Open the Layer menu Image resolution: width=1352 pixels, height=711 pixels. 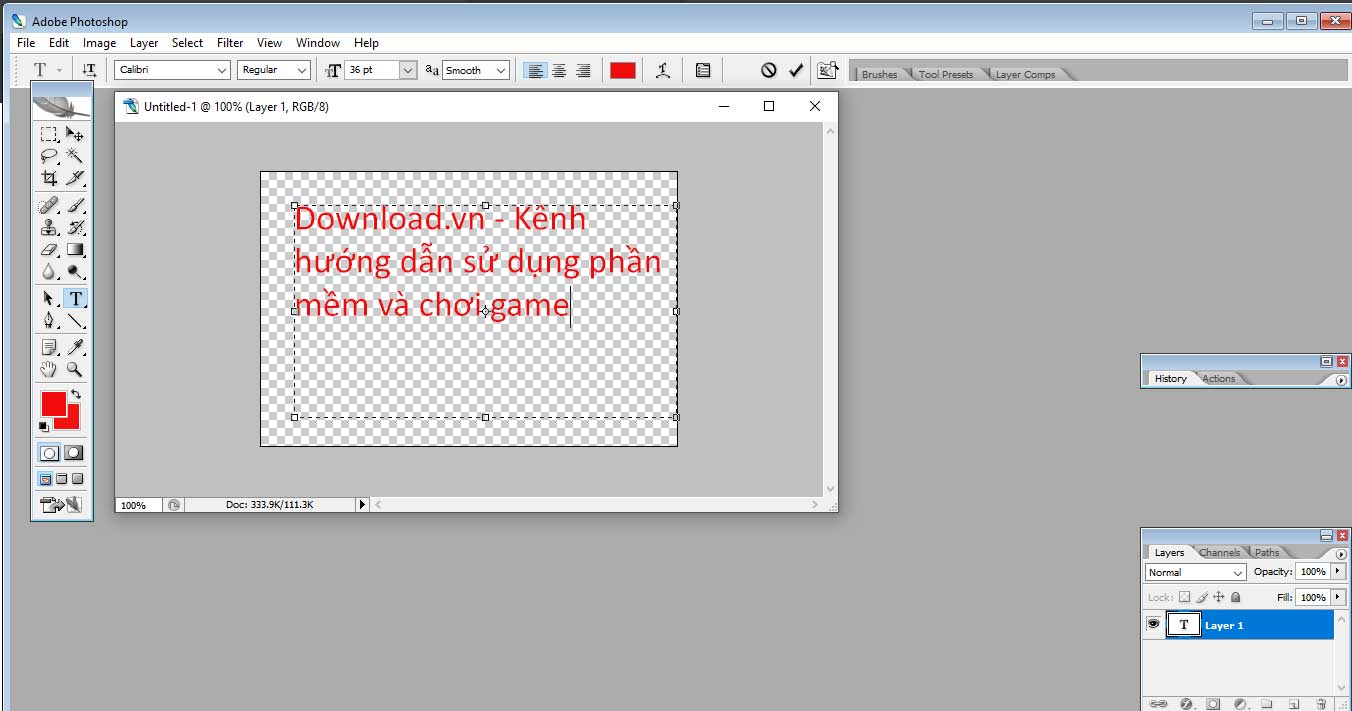click(x=144, y=43)
